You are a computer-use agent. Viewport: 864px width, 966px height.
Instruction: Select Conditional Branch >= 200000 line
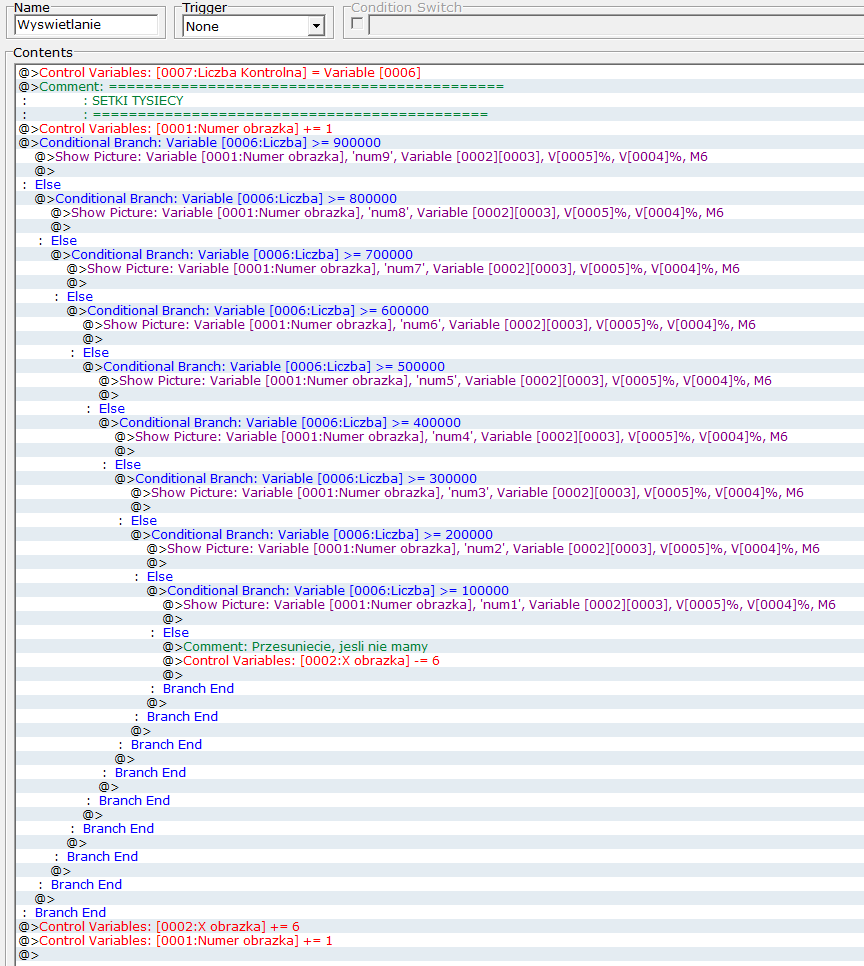(x=312, y=535)
